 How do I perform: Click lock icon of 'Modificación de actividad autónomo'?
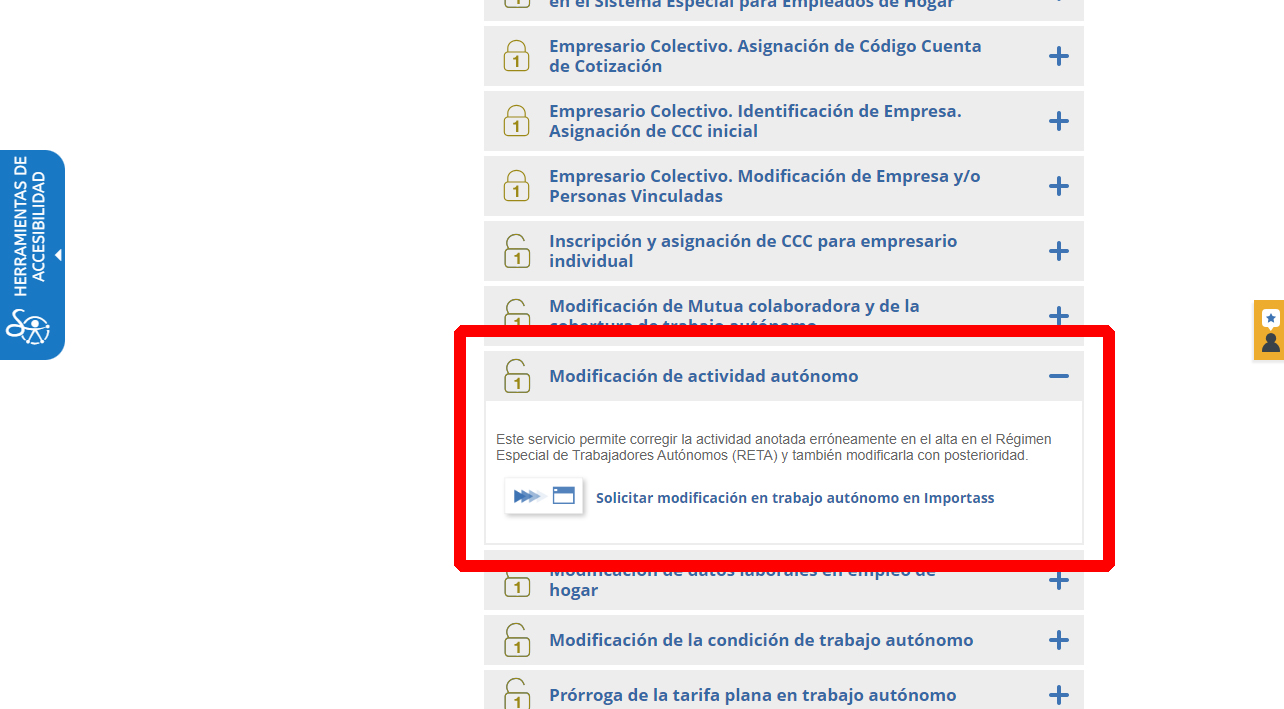click(x=516, y=376)
